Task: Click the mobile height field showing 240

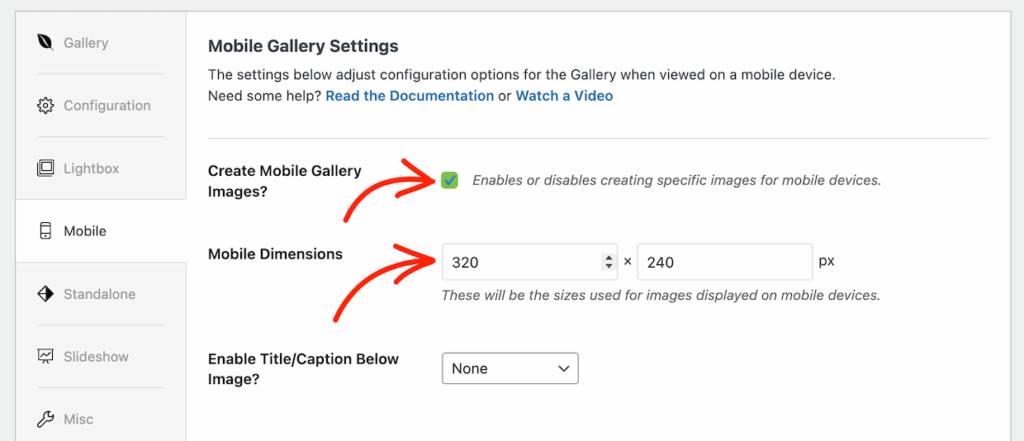Action: click(x=723, y=263)
